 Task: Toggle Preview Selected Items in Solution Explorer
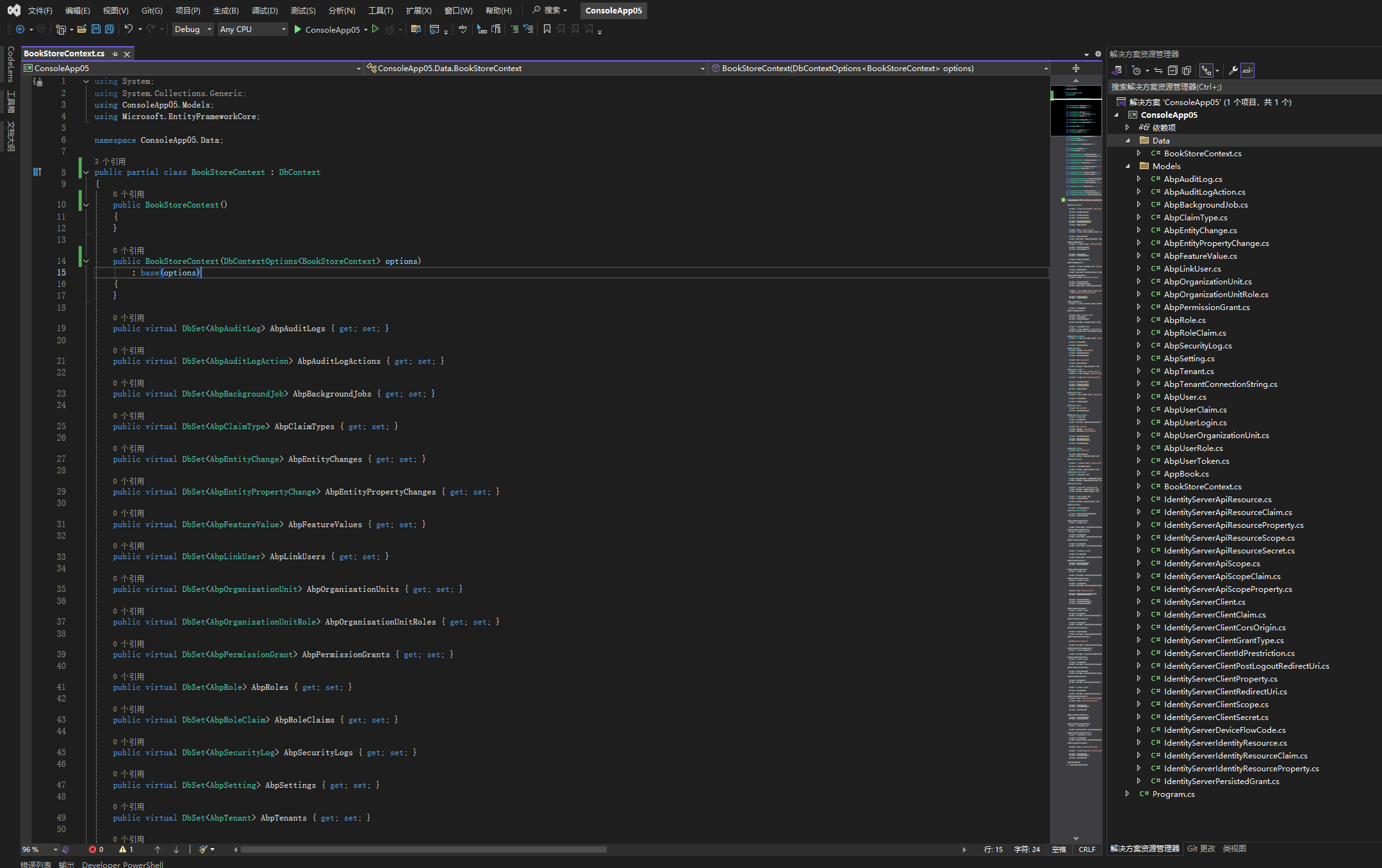coord(1247,70)
